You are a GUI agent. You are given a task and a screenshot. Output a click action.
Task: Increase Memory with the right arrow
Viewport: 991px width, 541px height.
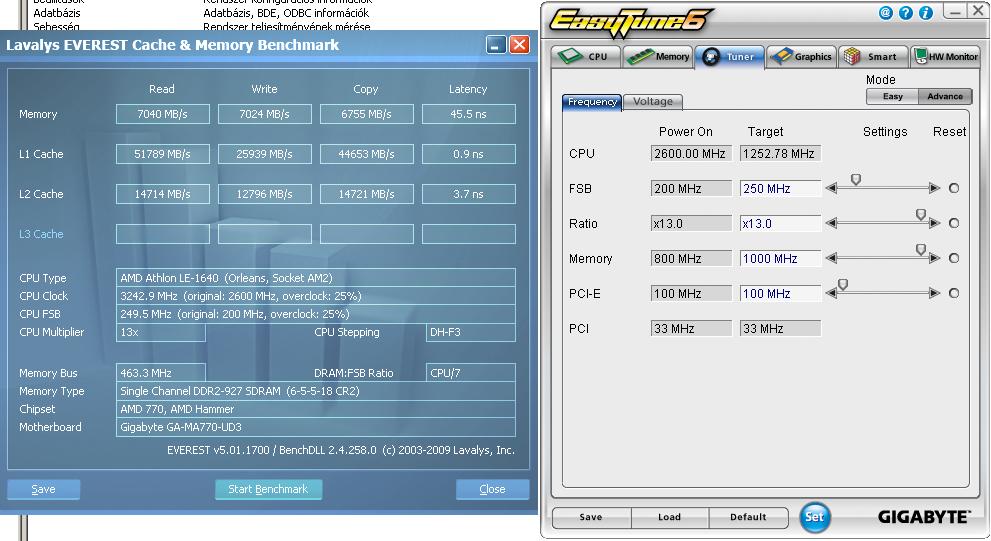point(934,258)
